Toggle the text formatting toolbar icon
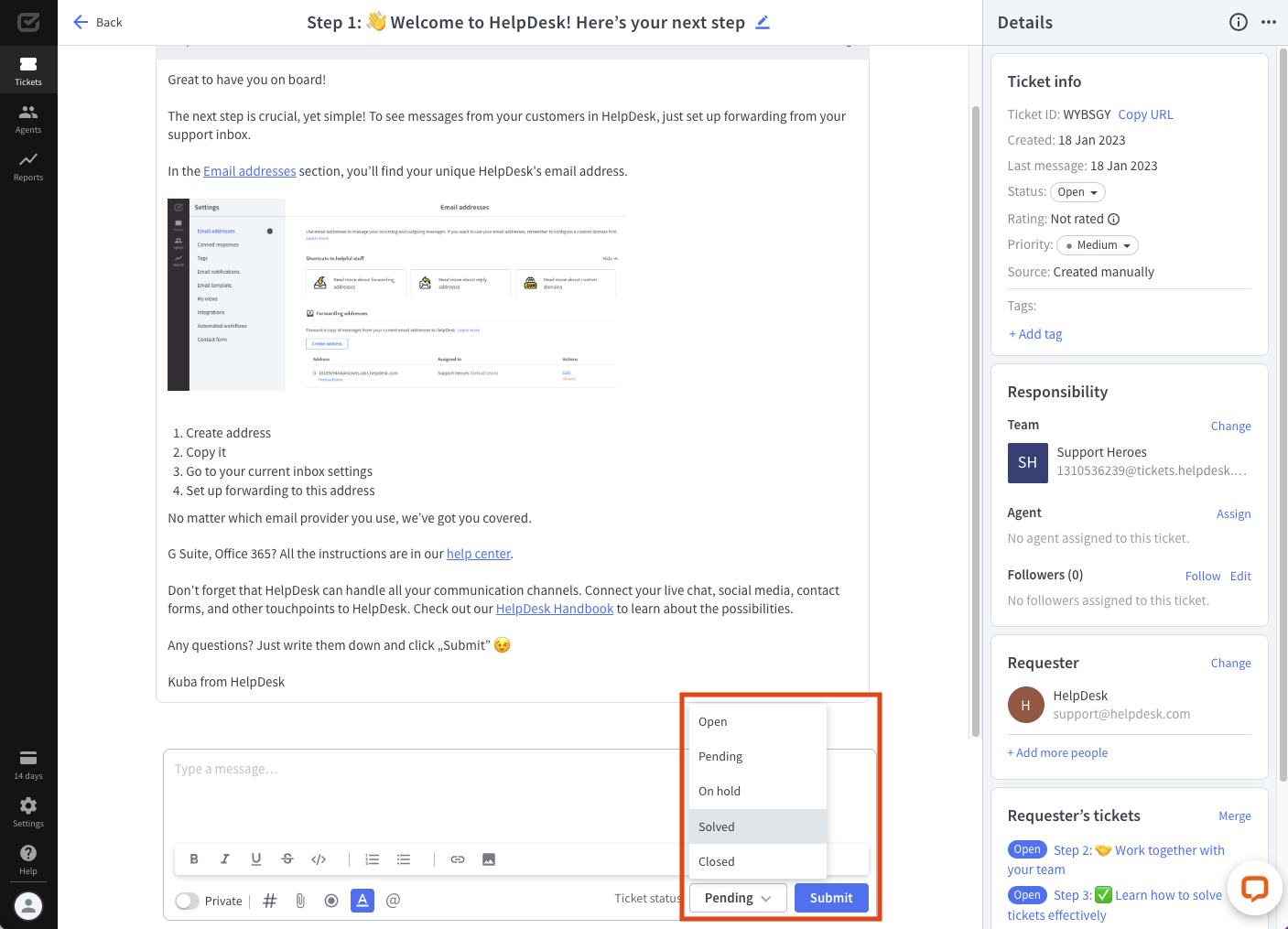The height and width of the screenshot is (929, 1288). (363, 901)
